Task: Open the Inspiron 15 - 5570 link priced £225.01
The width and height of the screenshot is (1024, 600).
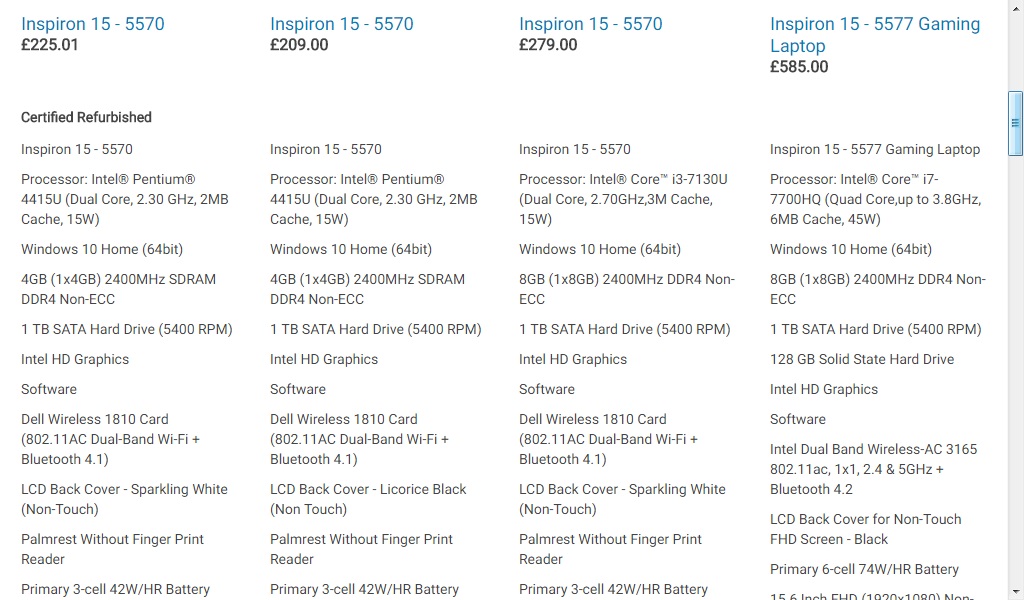Action: coord(93,24)
